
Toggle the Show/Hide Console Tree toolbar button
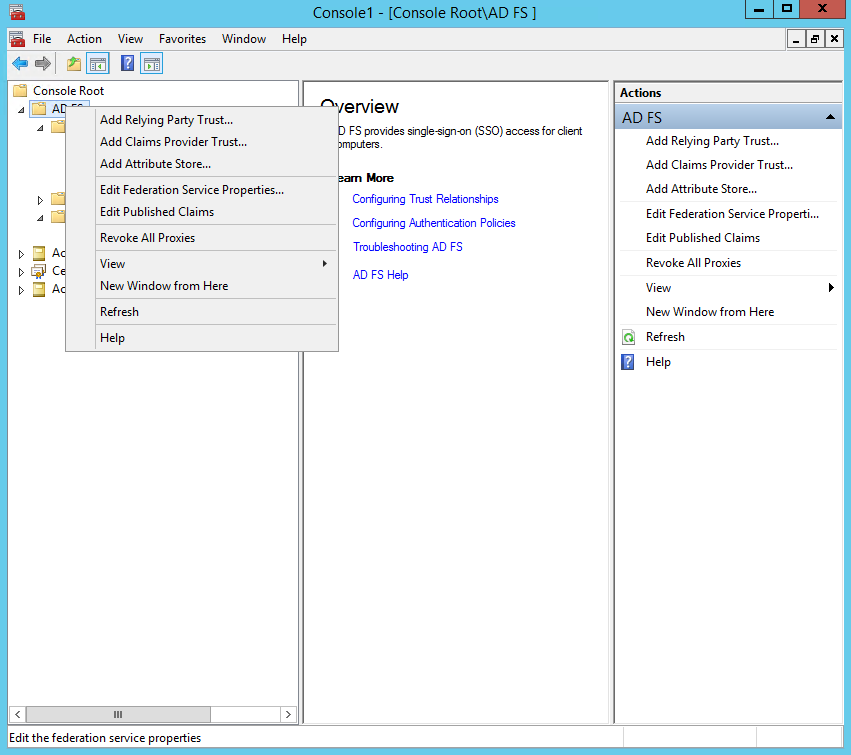coord(98,64)
